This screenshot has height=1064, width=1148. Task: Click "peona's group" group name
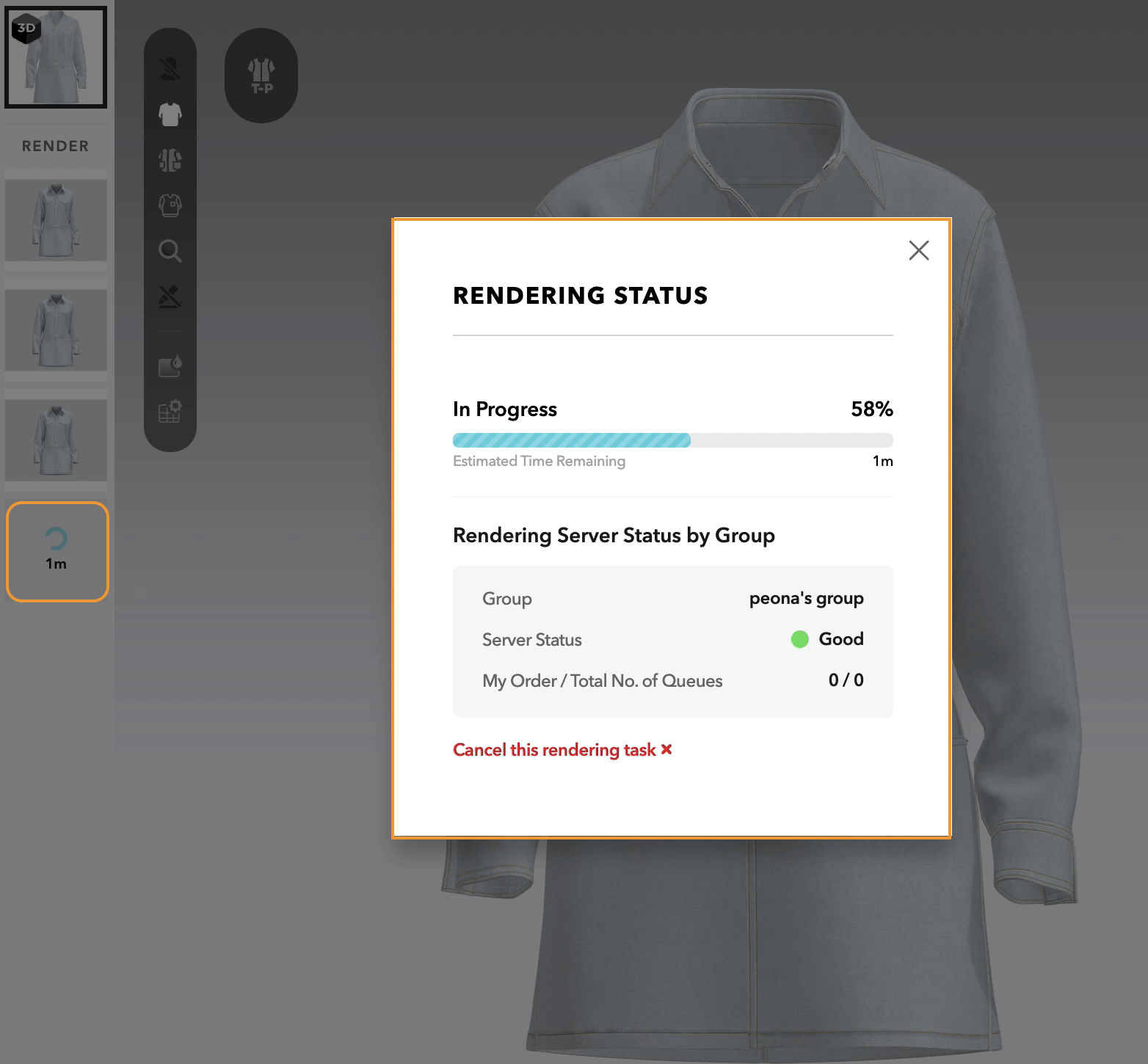(807, 599)
